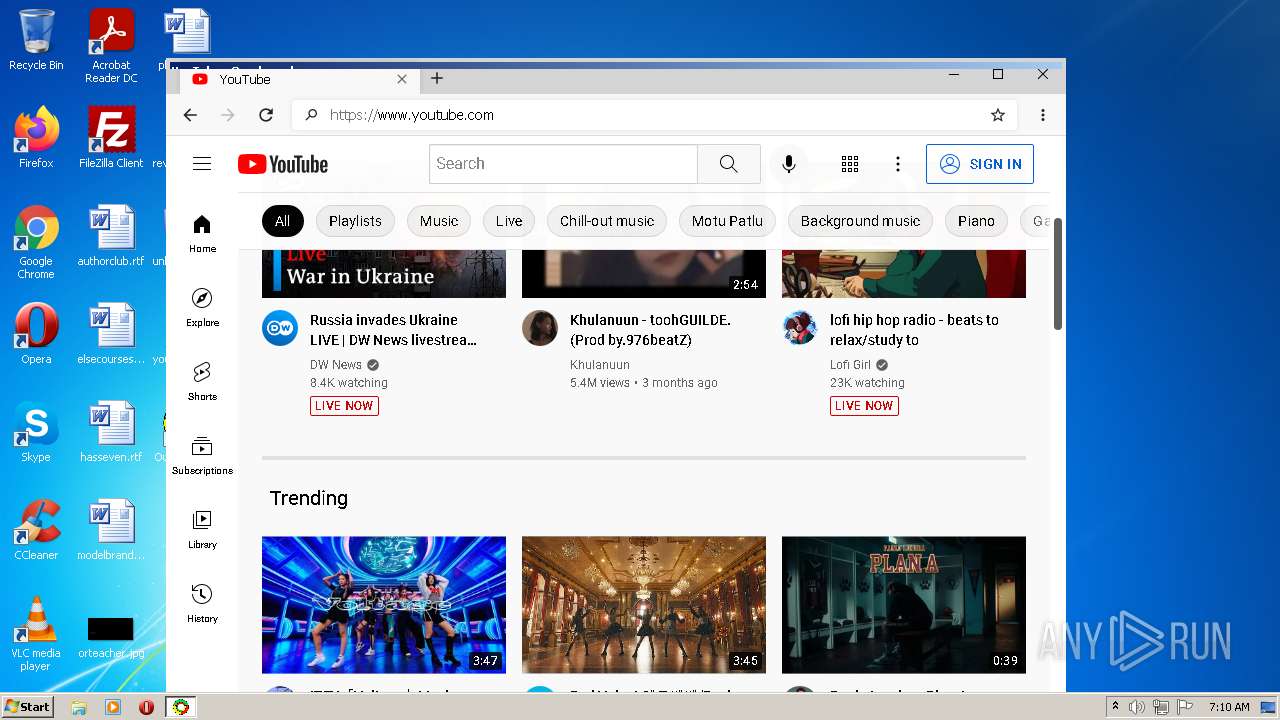
Task: Open Library in sidebar
Action: [x=202, y=529]
